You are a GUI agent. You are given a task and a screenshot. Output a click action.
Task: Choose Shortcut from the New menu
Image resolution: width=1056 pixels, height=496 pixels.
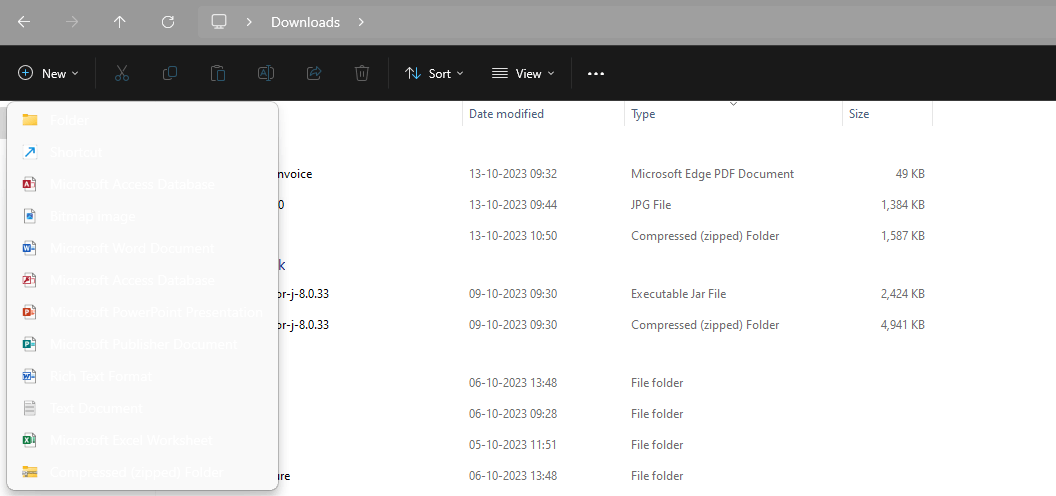[143, 152]
